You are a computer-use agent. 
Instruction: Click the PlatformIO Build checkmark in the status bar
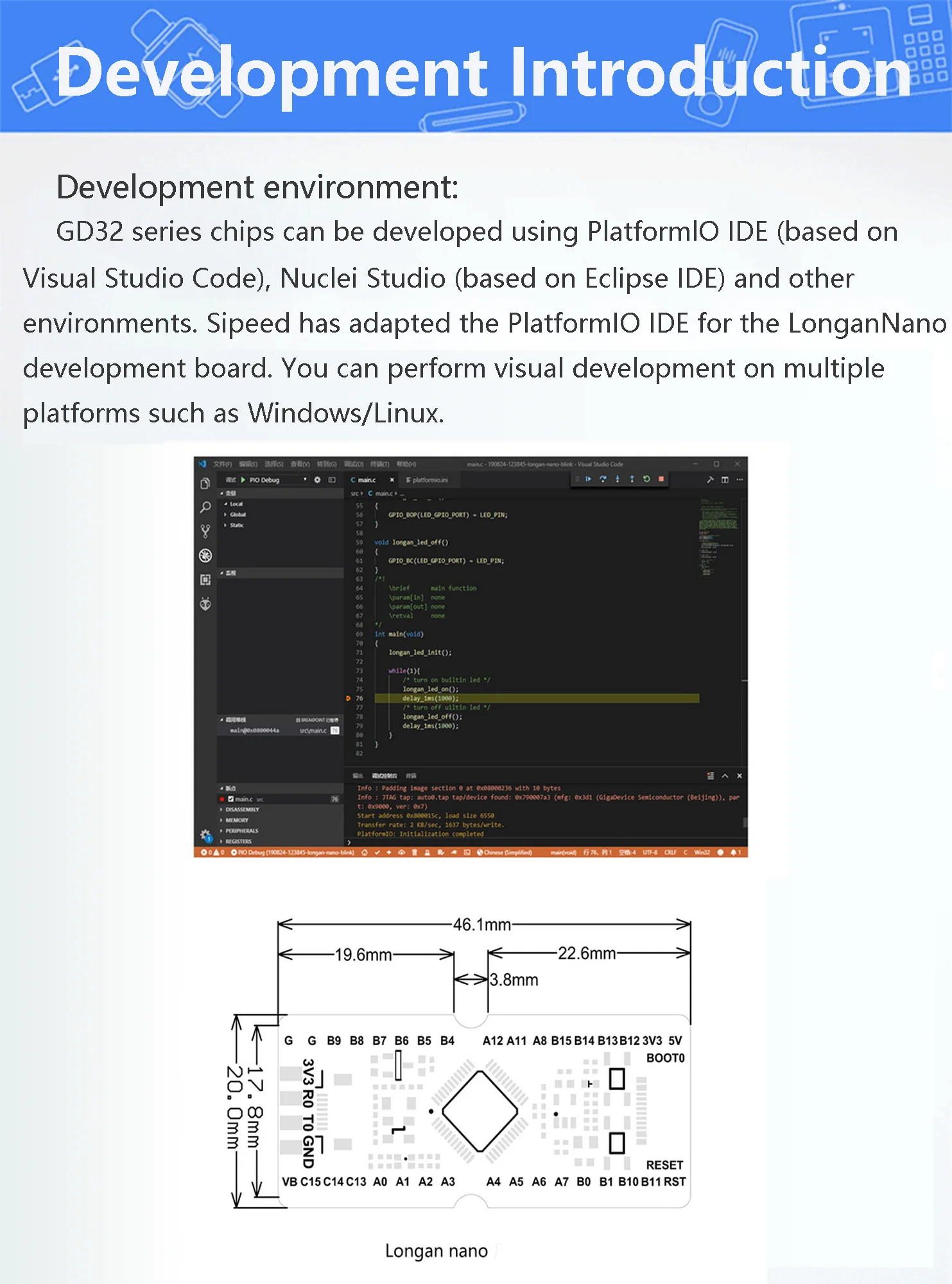pos(377,853)
